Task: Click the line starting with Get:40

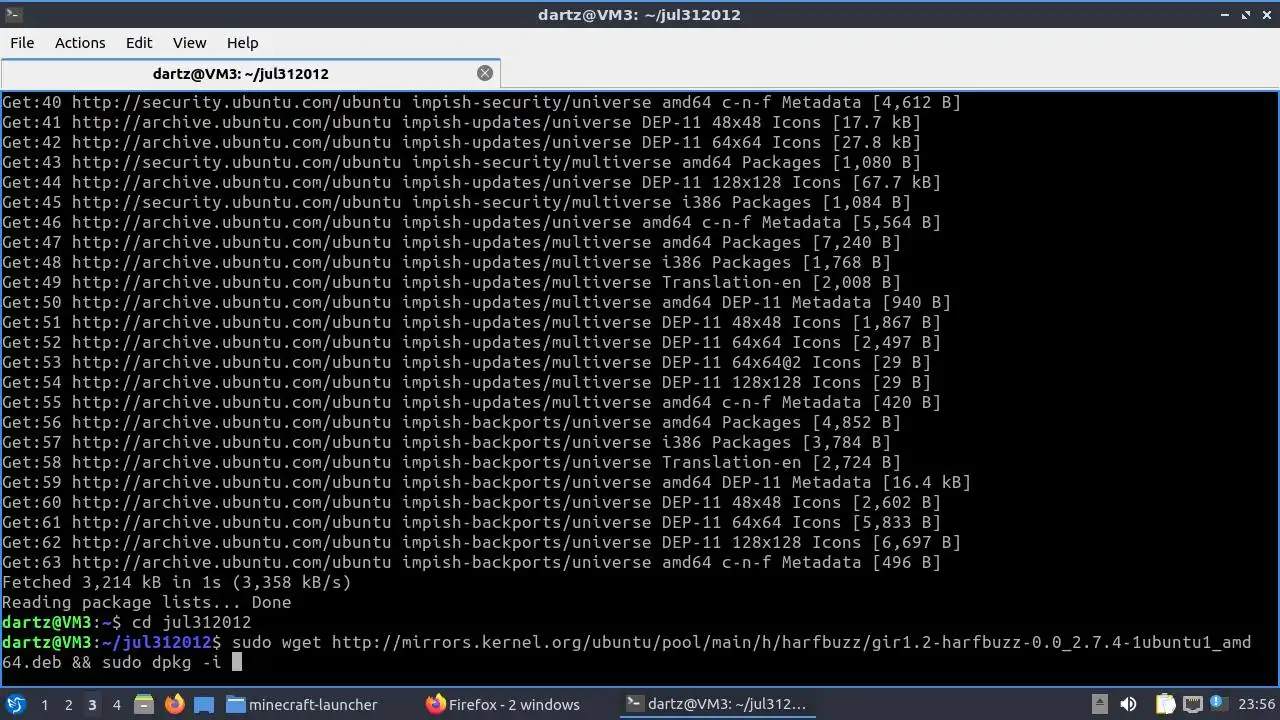Action: click(481, 102)
